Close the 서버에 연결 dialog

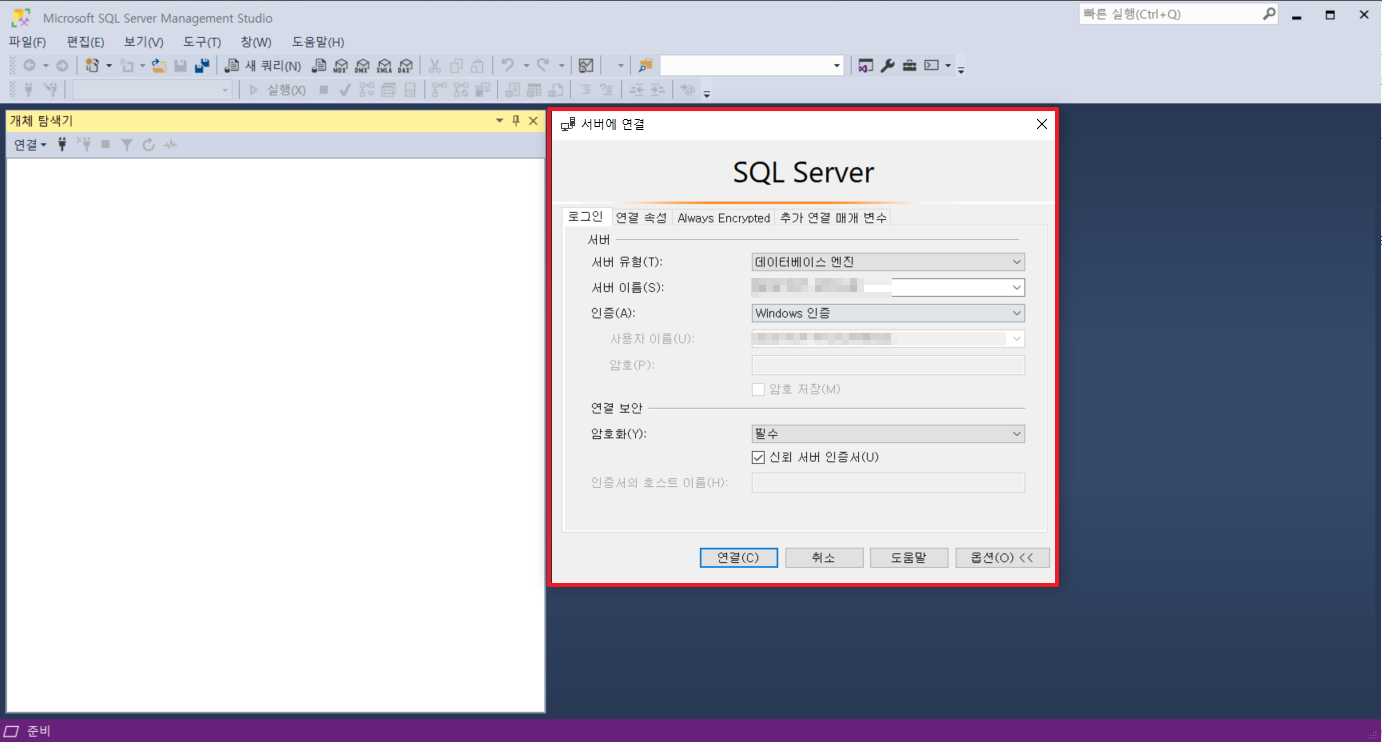(1041, 124)
